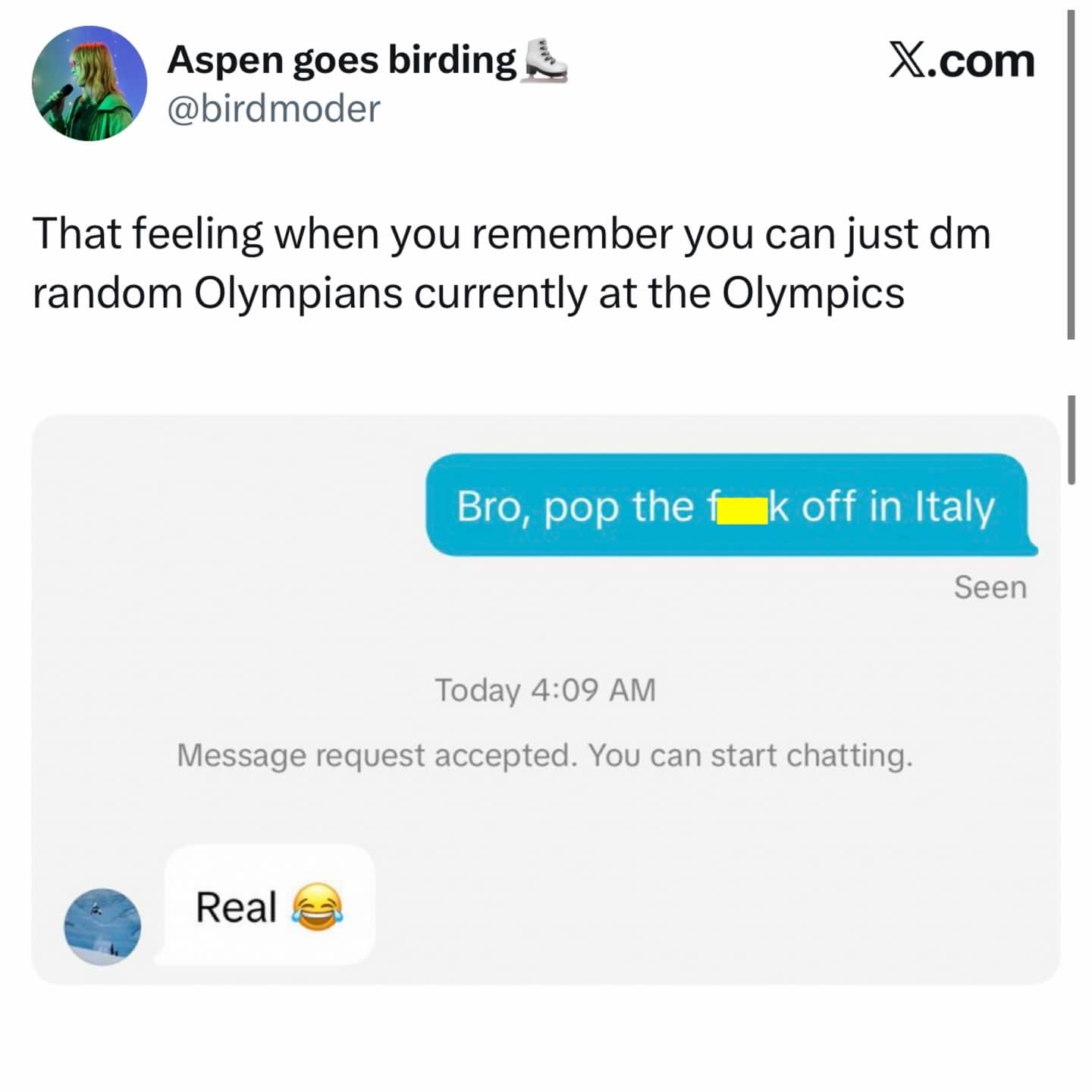Viewport: 1092px width, 1092px height.
Task: Tap the blue 'pop off in Italy' message bubble
Action: tap(730, 505)
